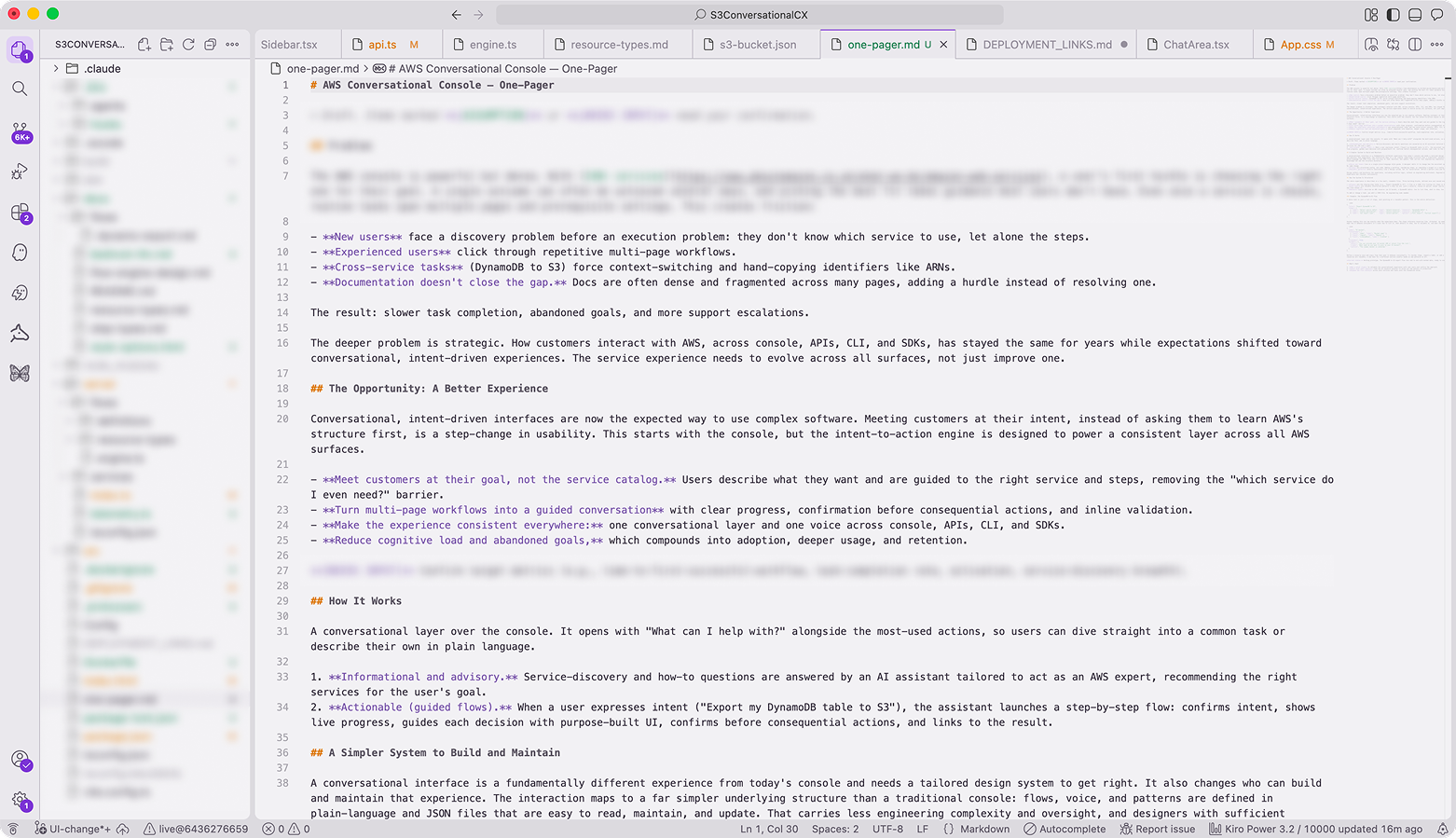Open the butterfly icon in the activity bar
The image size is (1456, 838).
coord(20,373)
